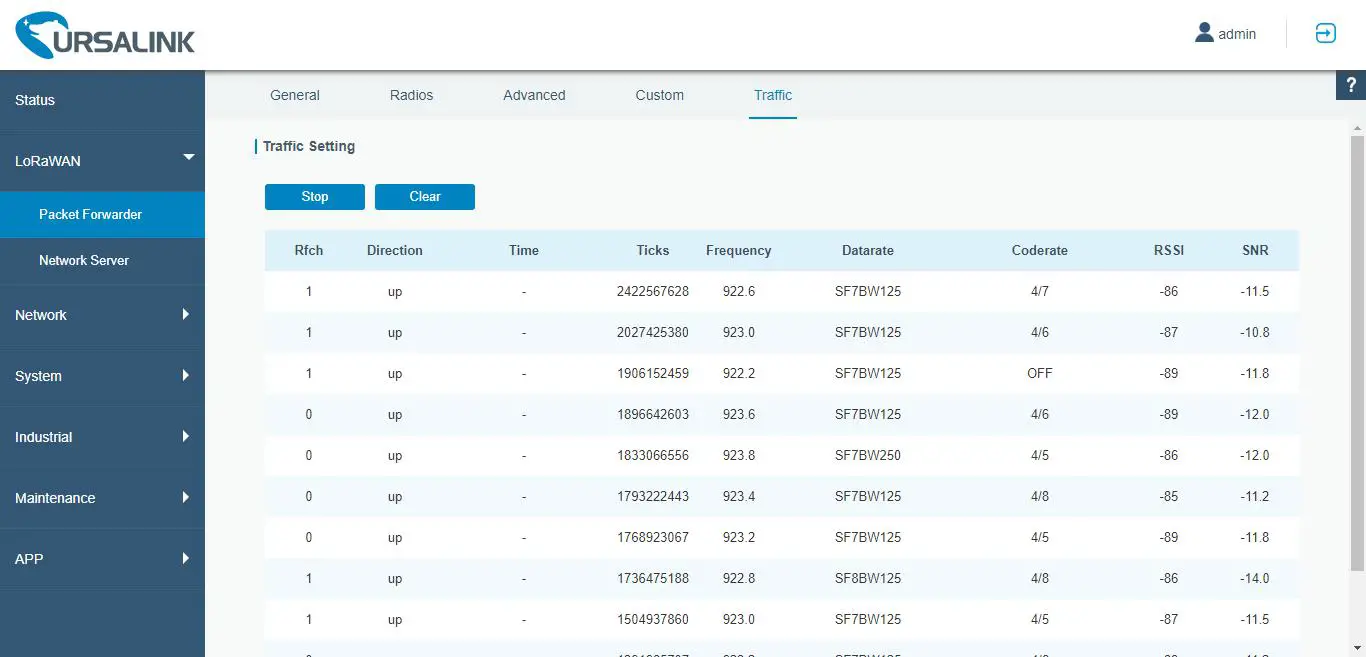Expand the System menu
The height and width of the screenshot is (657, 1366).
(102, 376)
